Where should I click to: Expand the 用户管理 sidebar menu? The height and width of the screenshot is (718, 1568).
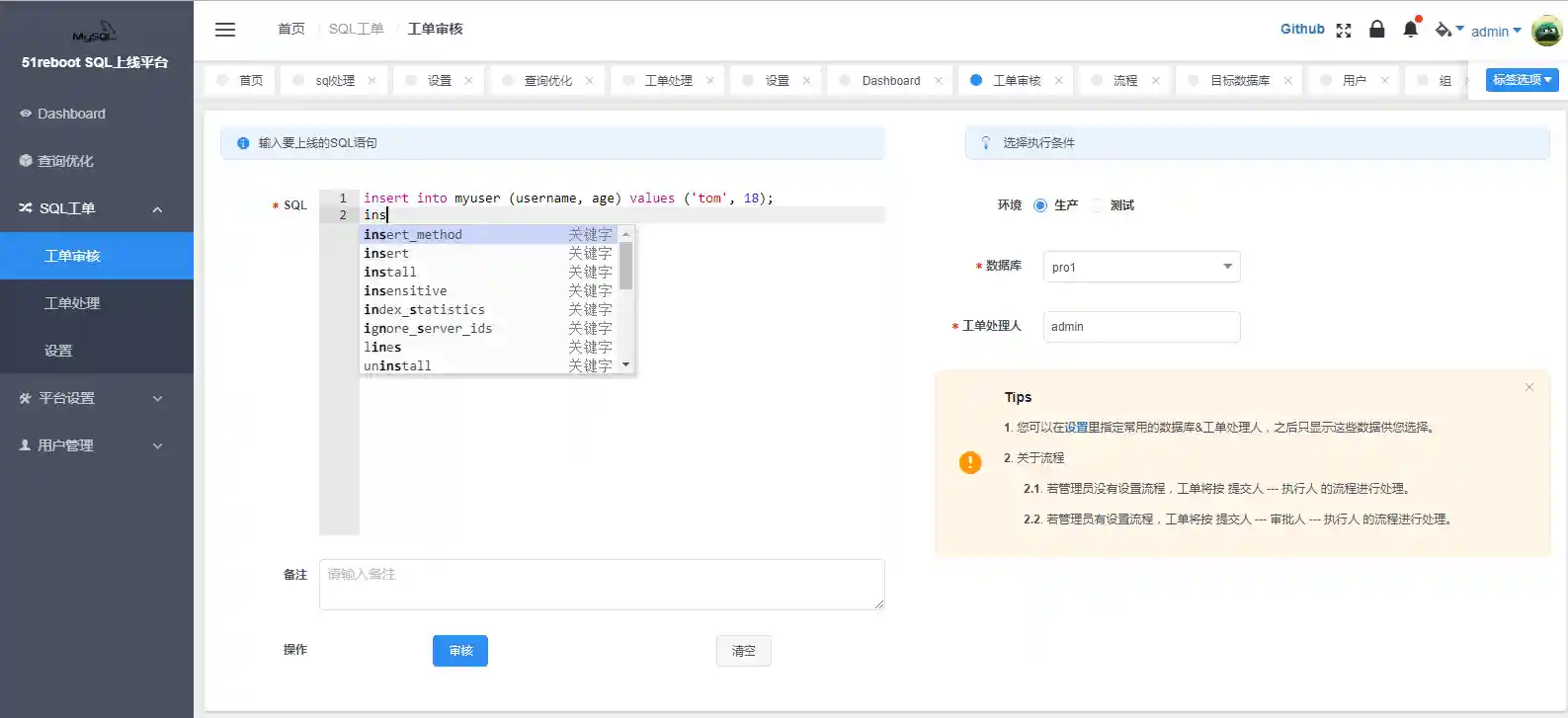[96, 445]
